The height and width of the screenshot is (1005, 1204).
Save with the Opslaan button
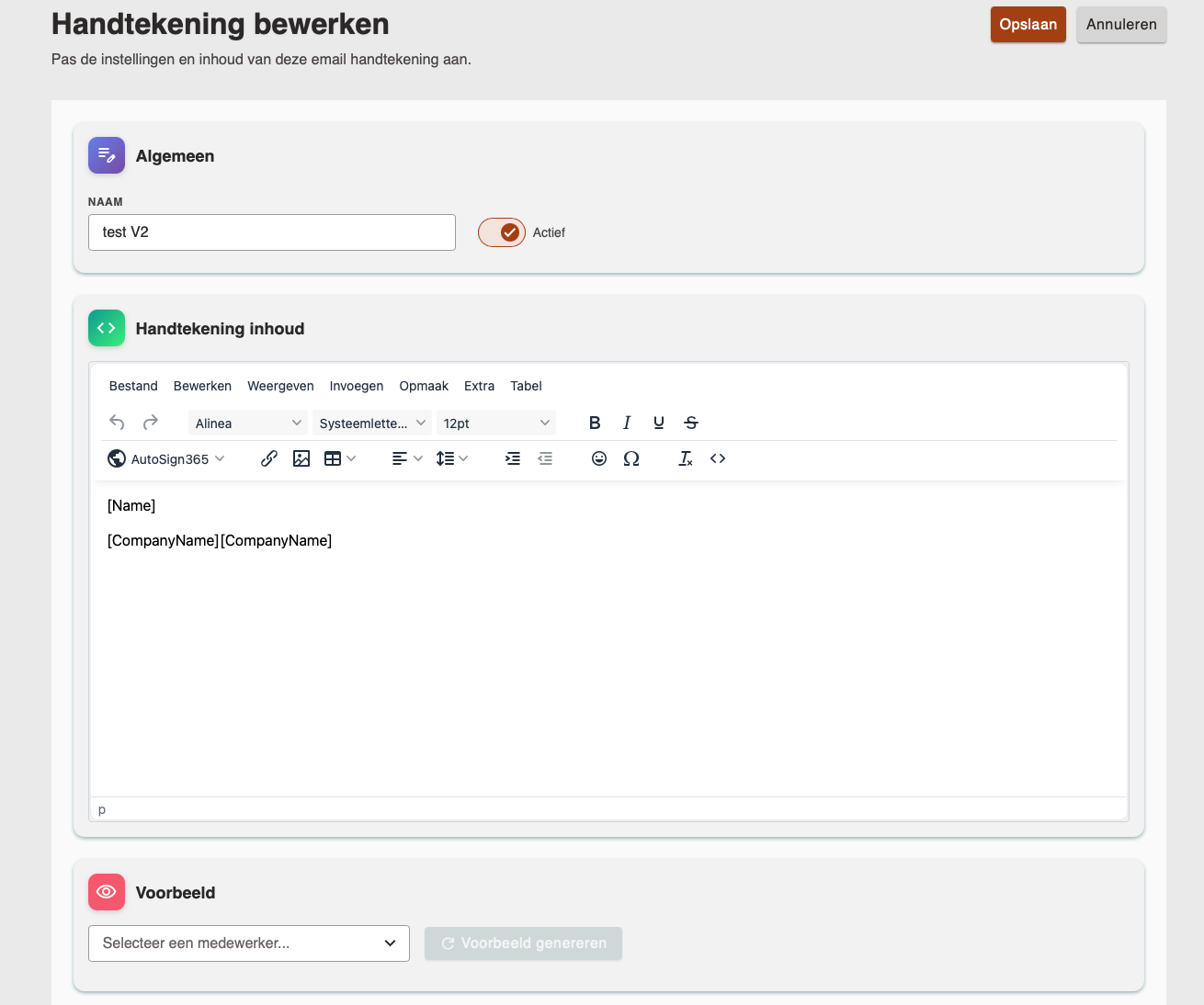1028,25
